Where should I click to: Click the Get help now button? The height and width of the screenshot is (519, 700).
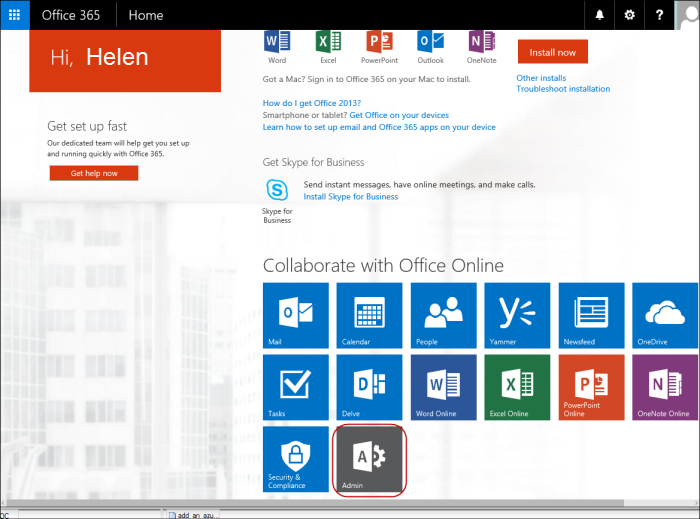[94, 173]
